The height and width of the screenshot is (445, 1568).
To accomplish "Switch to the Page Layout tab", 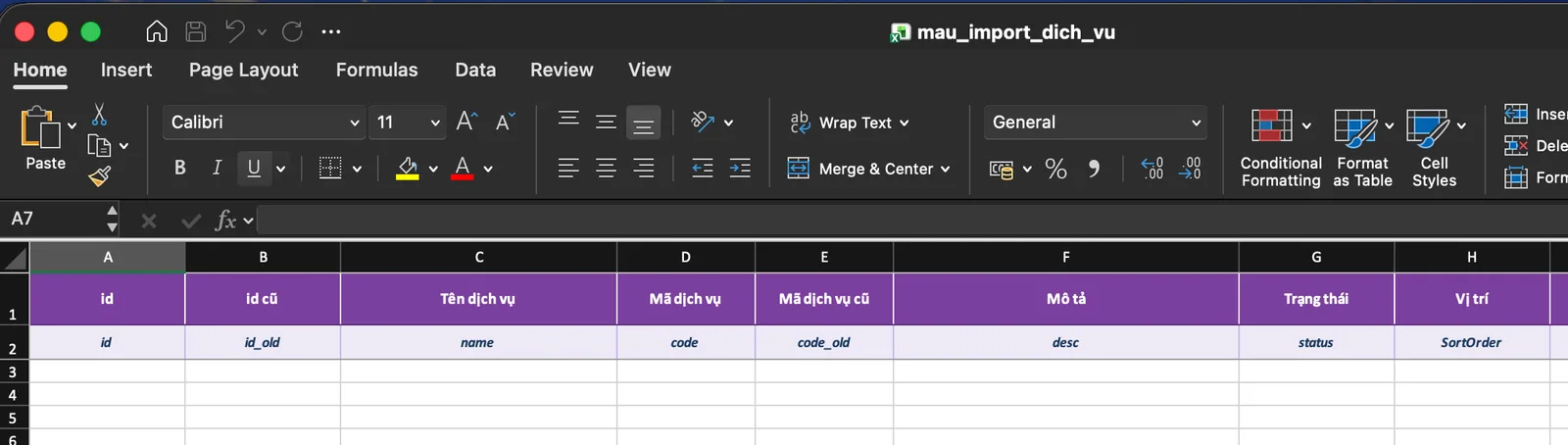I will pos(243,70).
